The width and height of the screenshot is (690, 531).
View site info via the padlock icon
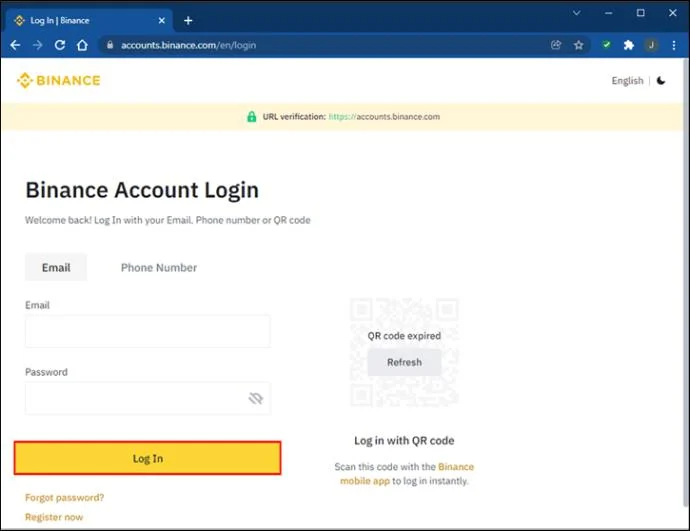click(x=110, y=45)
